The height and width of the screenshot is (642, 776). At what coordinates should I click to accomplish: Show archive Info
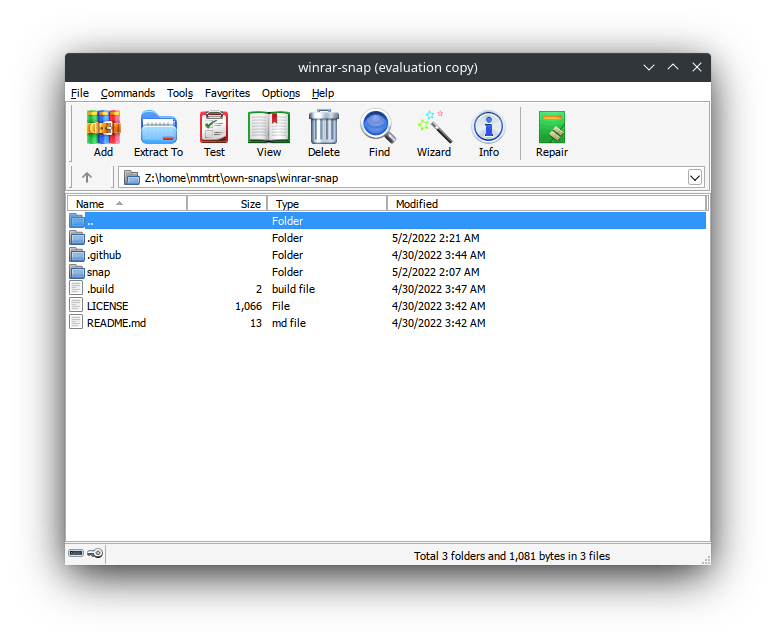click(488, 127)
